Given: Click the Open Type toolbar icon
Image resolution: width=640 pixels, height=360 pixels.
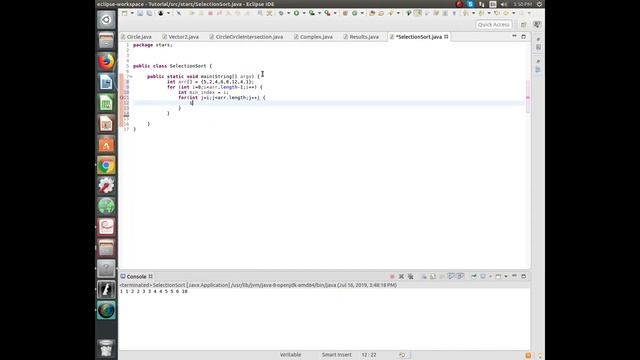Looking at the screenshot, I should 372,13.
